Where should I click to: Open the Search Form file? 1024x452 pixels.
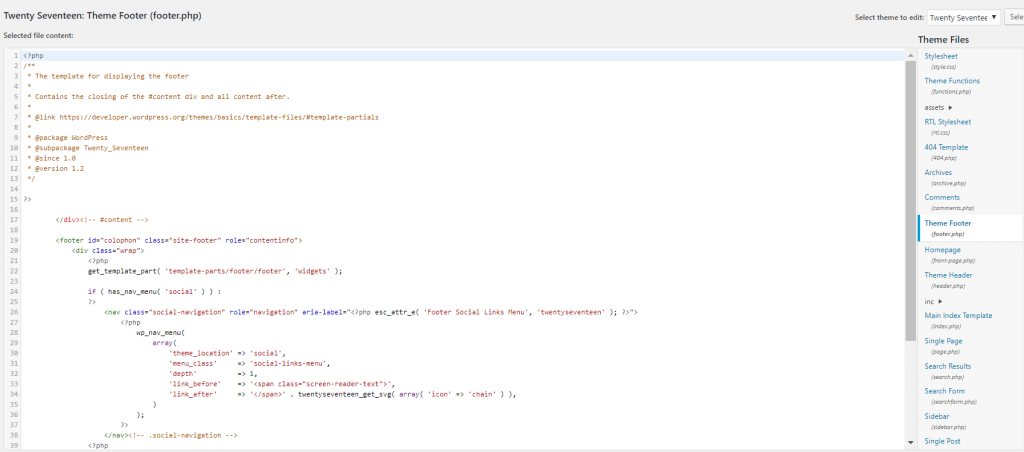(x=945, y=391)
